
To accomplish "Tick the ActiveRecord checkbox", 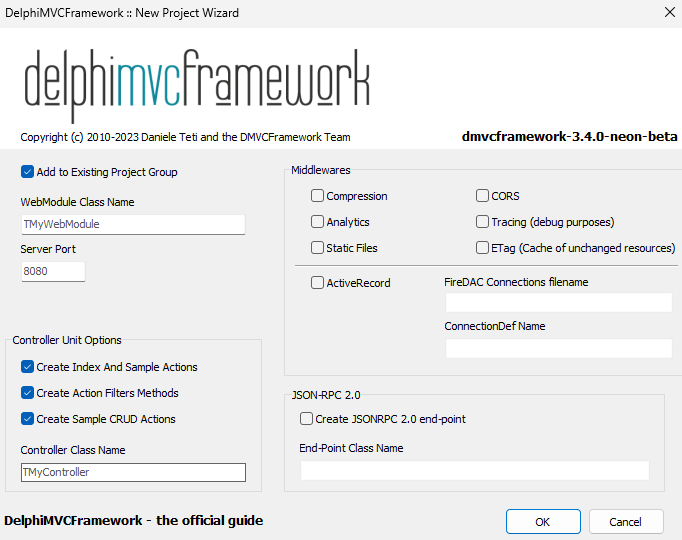I will (317, 283).
